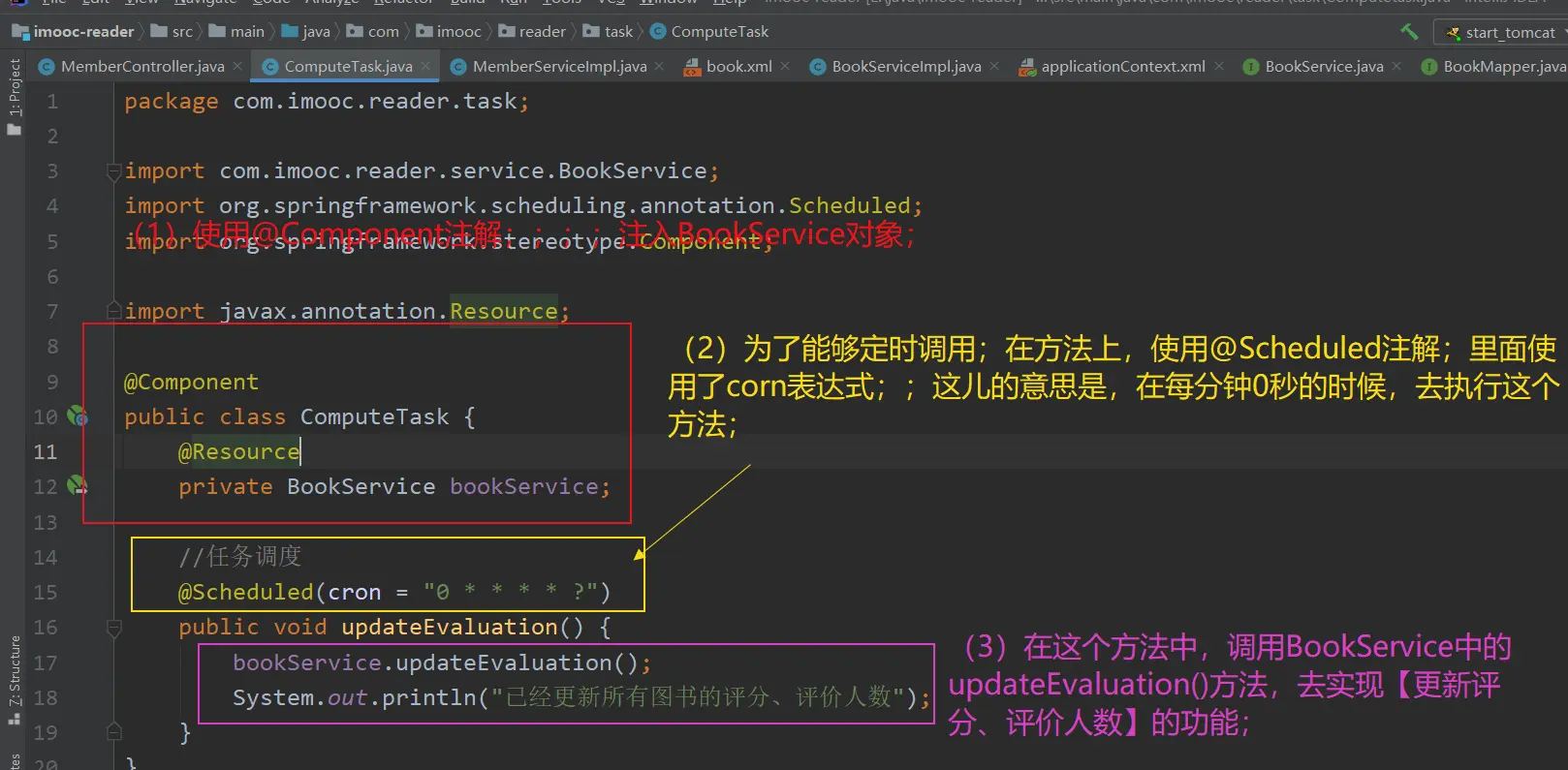Click the //任务调度 comment on line 14
The width and height of the screenshot is (1568, 770).
point(240,556)
